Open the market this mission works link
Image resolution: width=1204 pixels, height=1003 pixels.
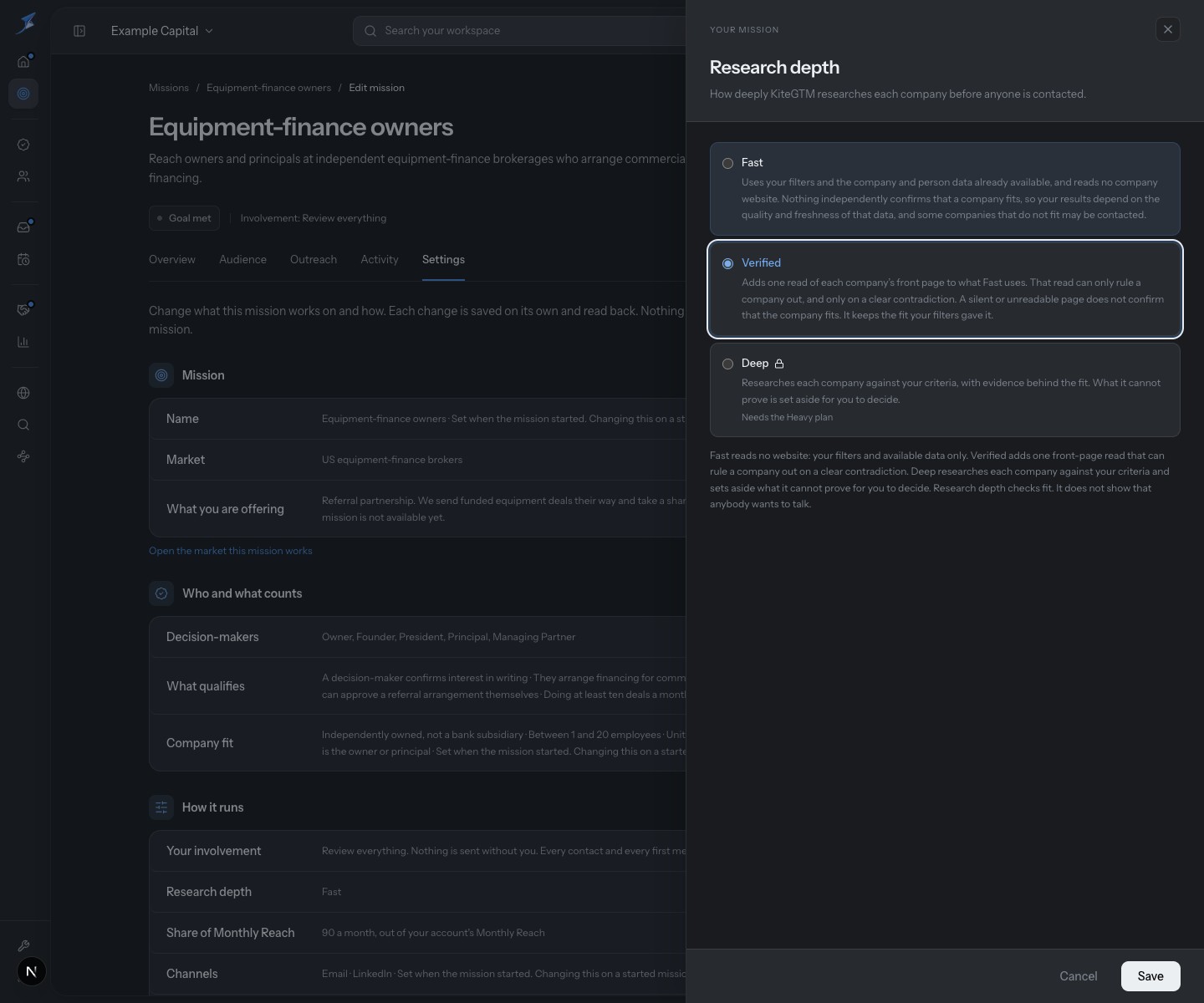(231, 551)
